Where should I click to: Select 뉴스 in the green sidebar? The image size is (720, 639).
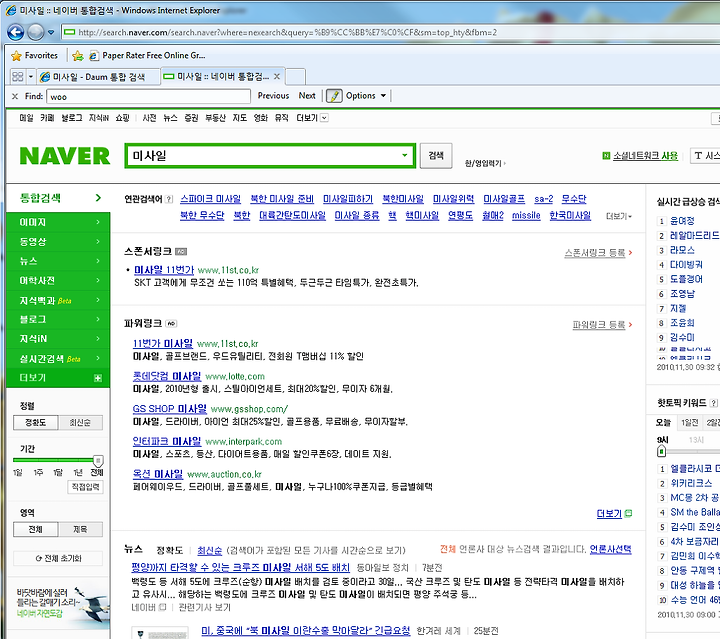coord(59,261)
